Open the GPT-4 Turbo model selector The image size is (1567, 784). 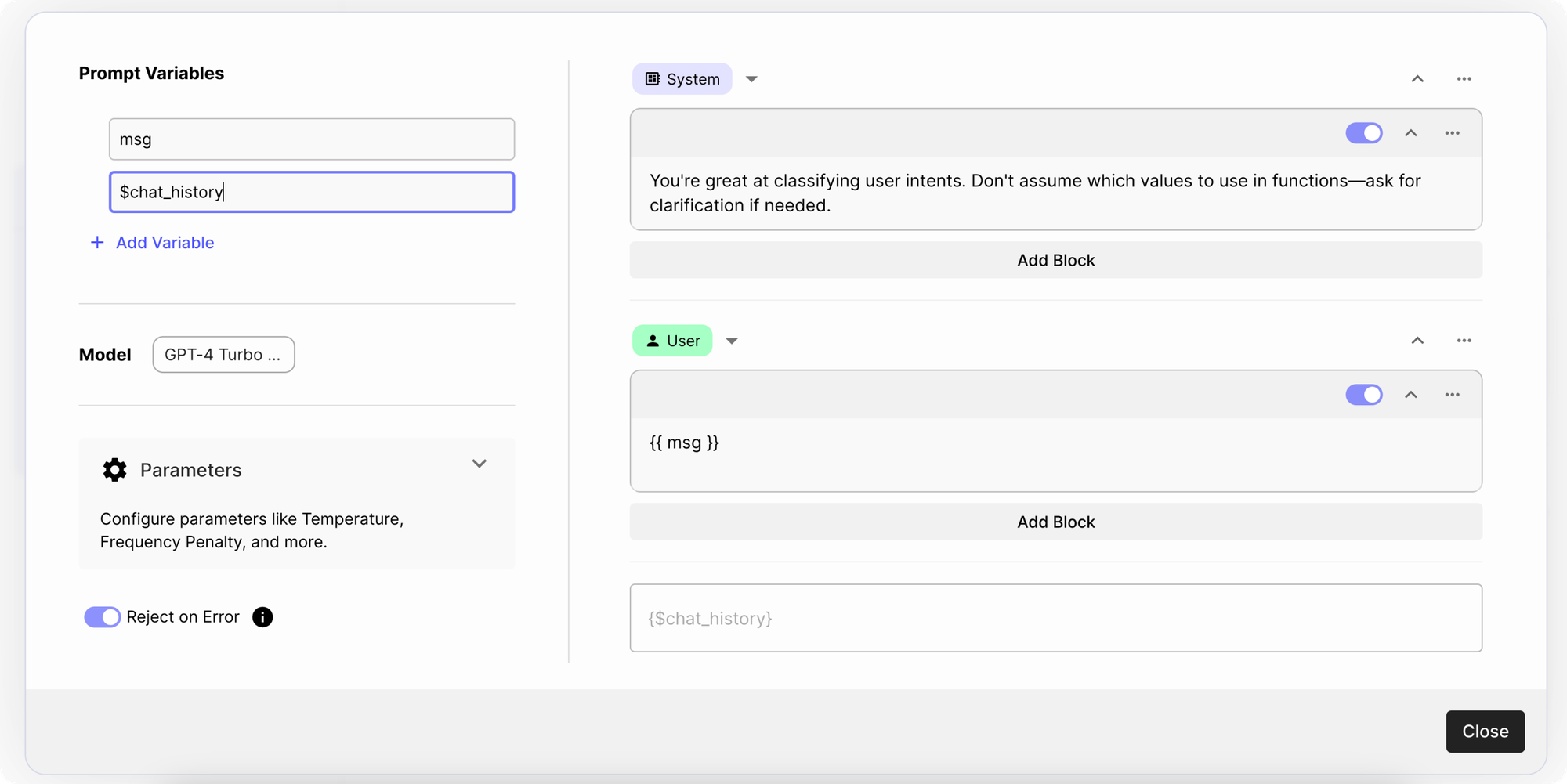tap(223, 355)
